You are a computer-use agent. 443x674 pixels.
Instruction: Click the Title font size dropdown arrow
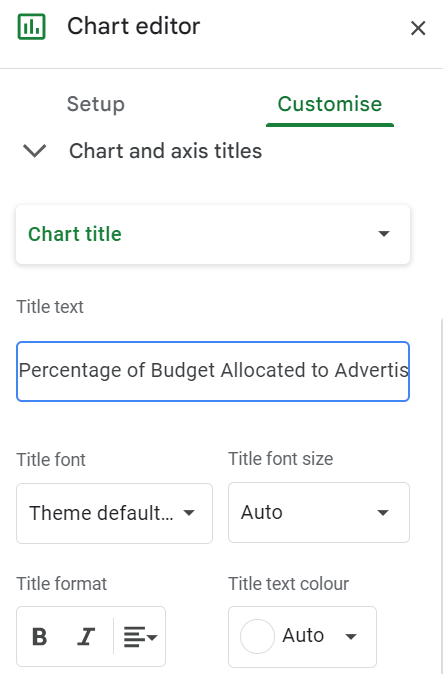tap(382, 512)
